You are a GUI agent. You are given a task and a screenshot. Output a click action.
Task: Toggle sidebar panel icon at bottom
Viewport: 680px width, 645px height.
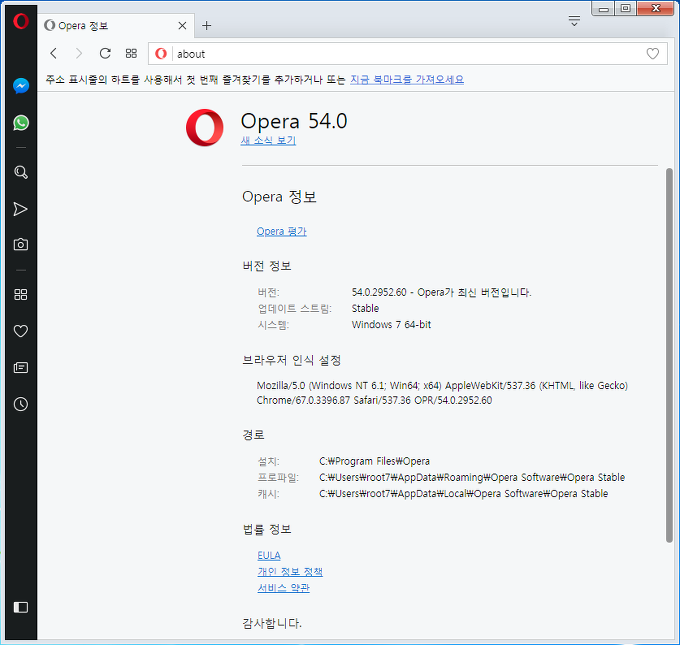click(21, 607)
